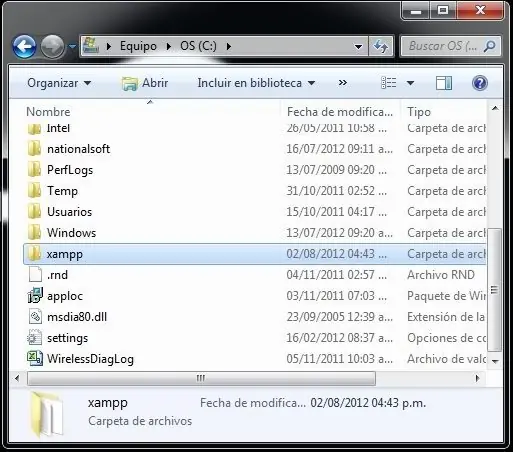Screen dimensions: 513x452
Task: Toggle the preview pane
Action: 444,83
